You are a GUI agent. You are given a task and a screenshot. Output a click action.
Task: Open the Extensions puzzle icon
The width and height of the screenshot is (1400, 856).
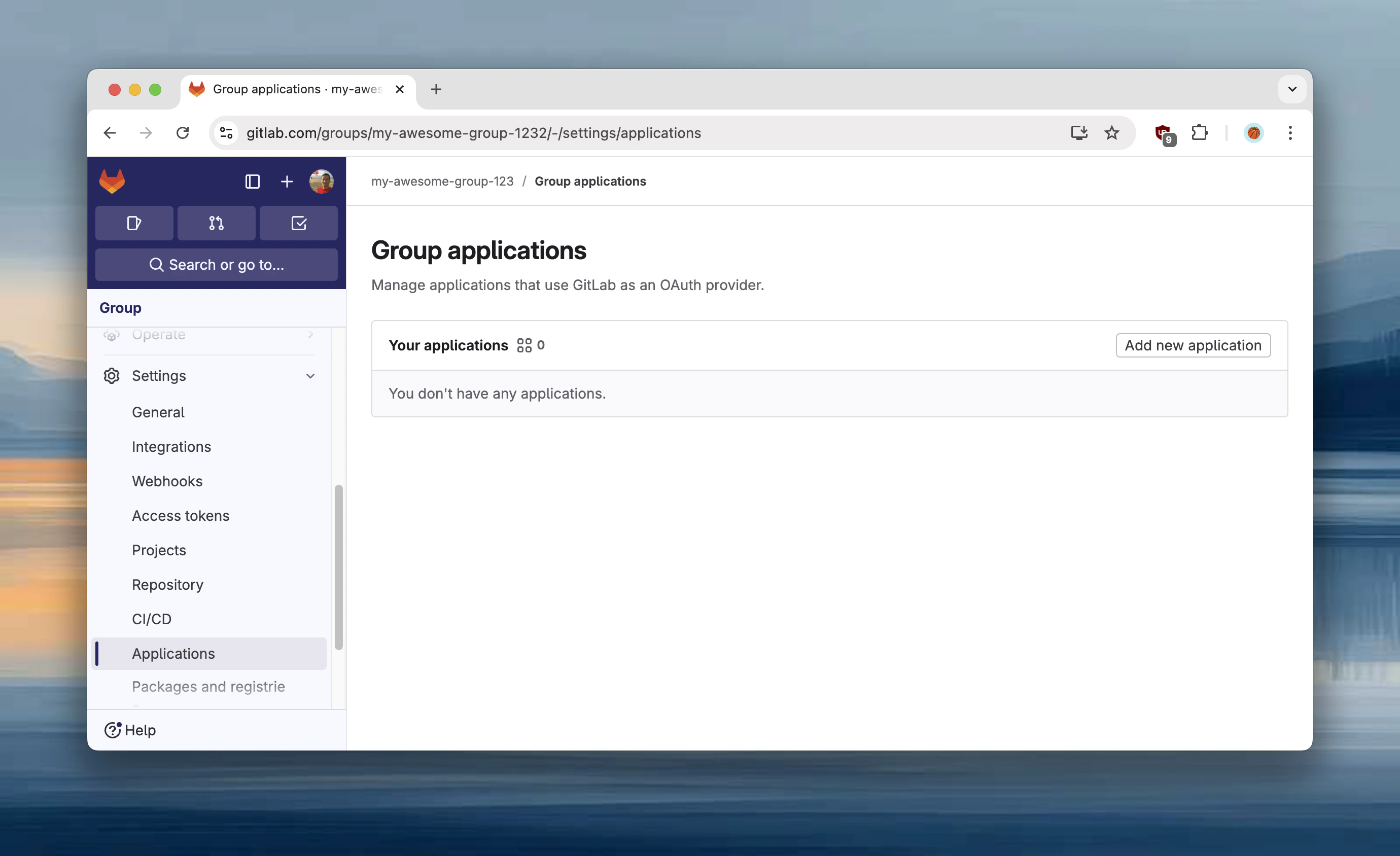pyautogui.click(x=1199, y=133)
